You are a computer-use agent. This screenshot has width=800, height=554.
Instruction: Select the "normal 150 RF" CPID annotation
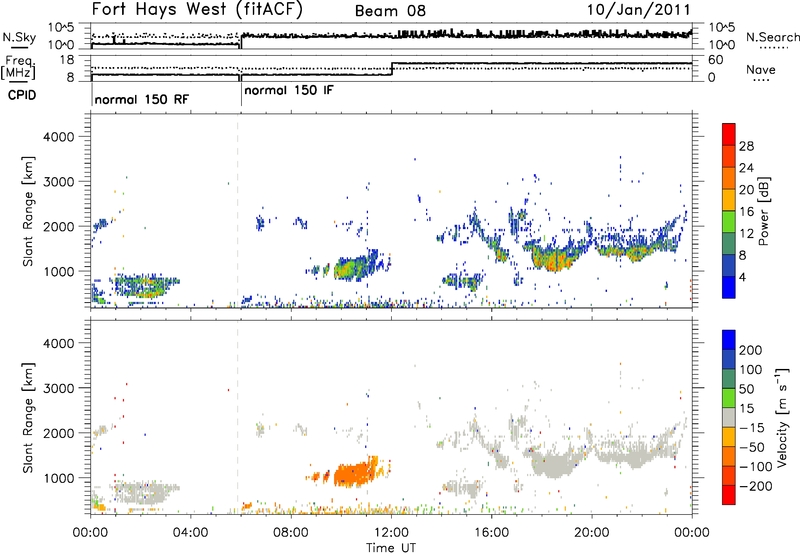point(141,99)
